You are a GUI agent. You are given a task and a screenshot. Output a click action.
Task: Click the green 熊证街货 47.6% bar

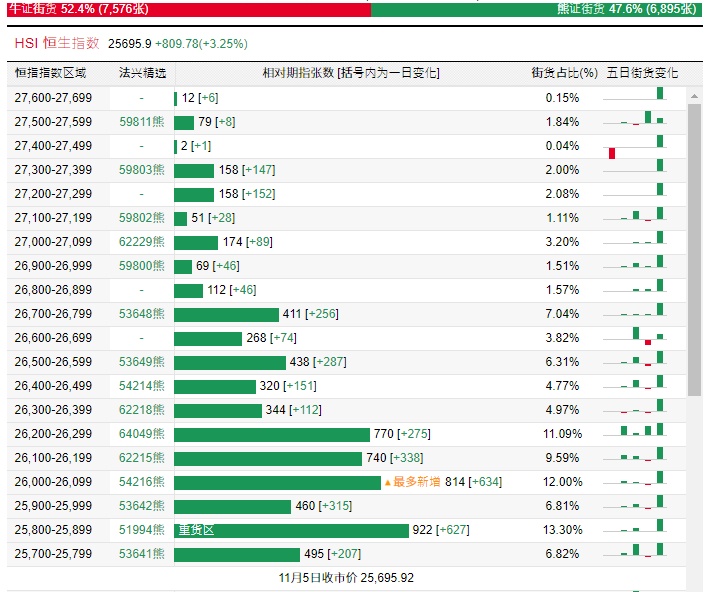point(537,9)
